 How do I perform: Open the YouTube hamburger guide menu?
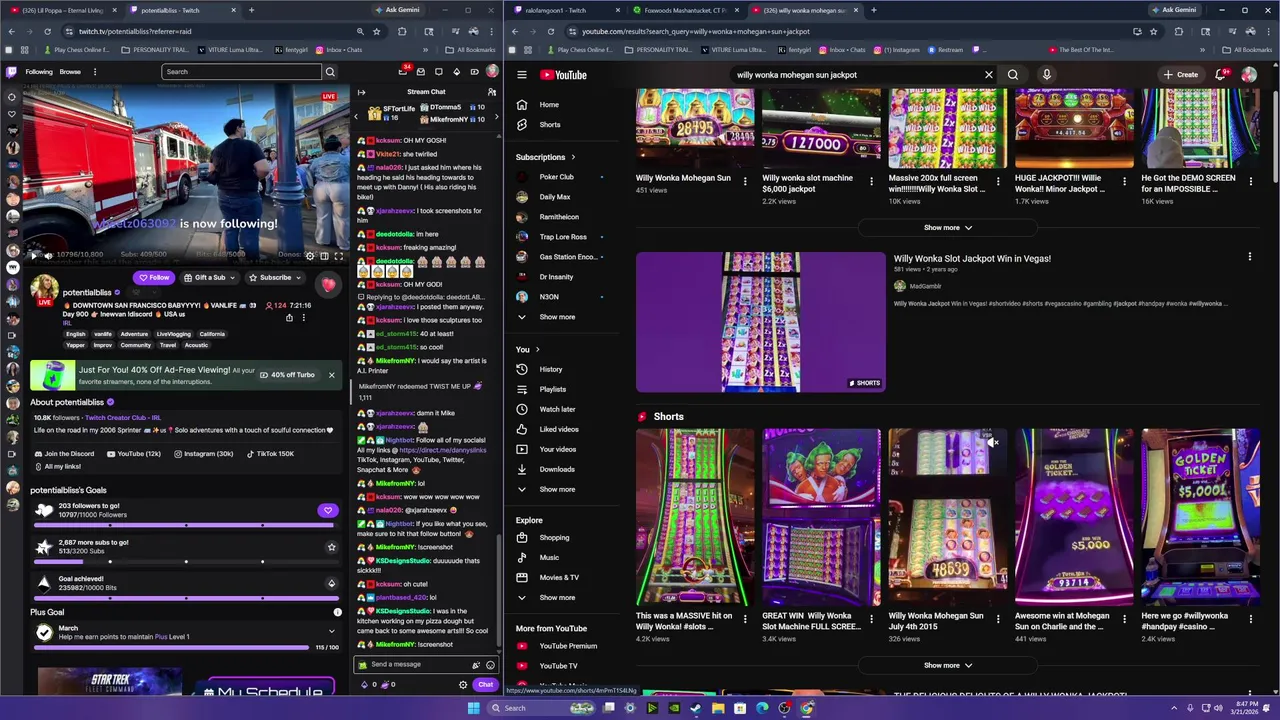pyautogui.click(x=521, y=75)
